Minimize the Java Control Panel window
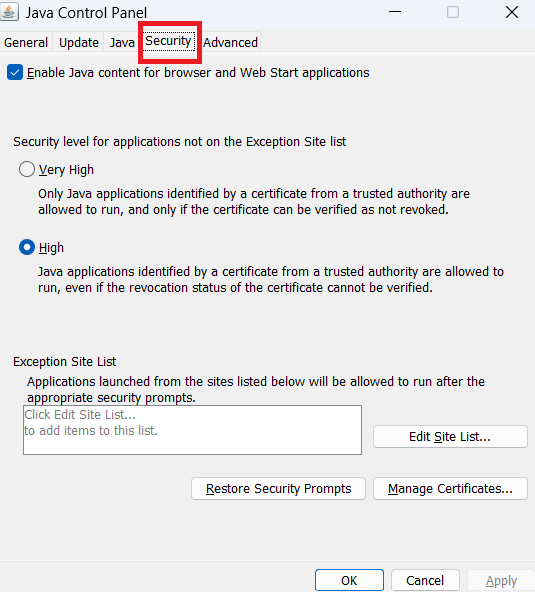This screenshot has width=535, height=592. click(x=395, y=12)
